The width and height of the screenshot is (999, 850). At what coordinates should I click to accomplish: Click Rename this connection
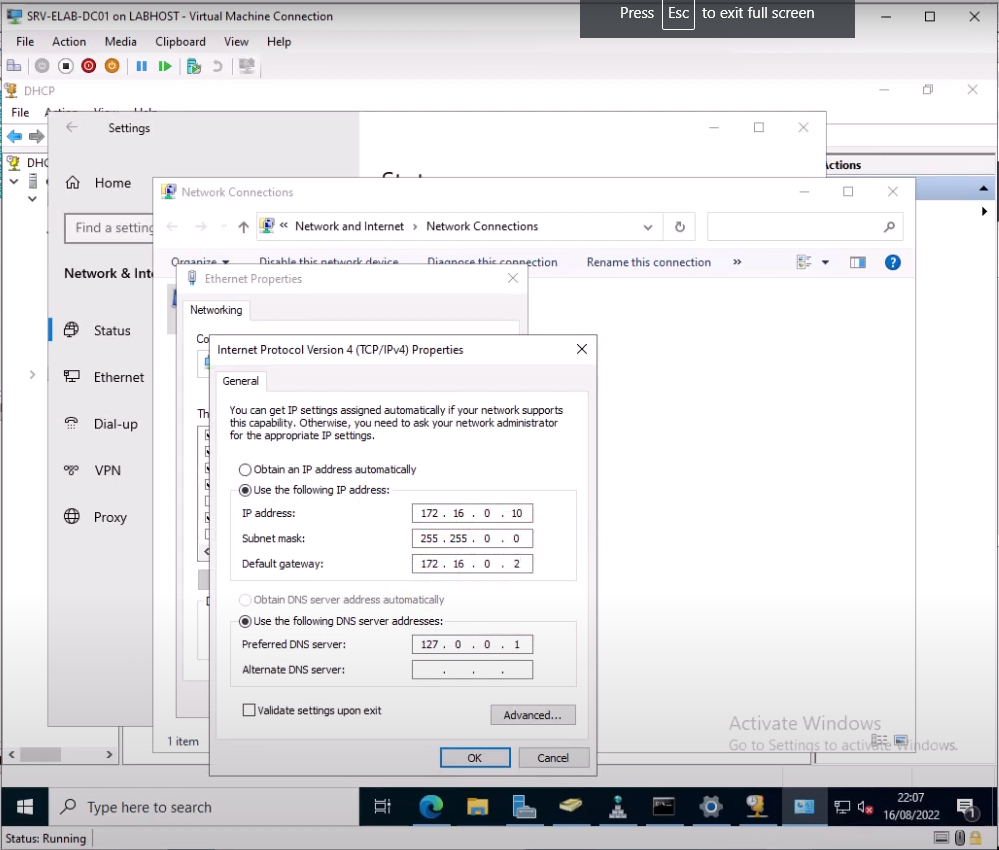[649, 261]
